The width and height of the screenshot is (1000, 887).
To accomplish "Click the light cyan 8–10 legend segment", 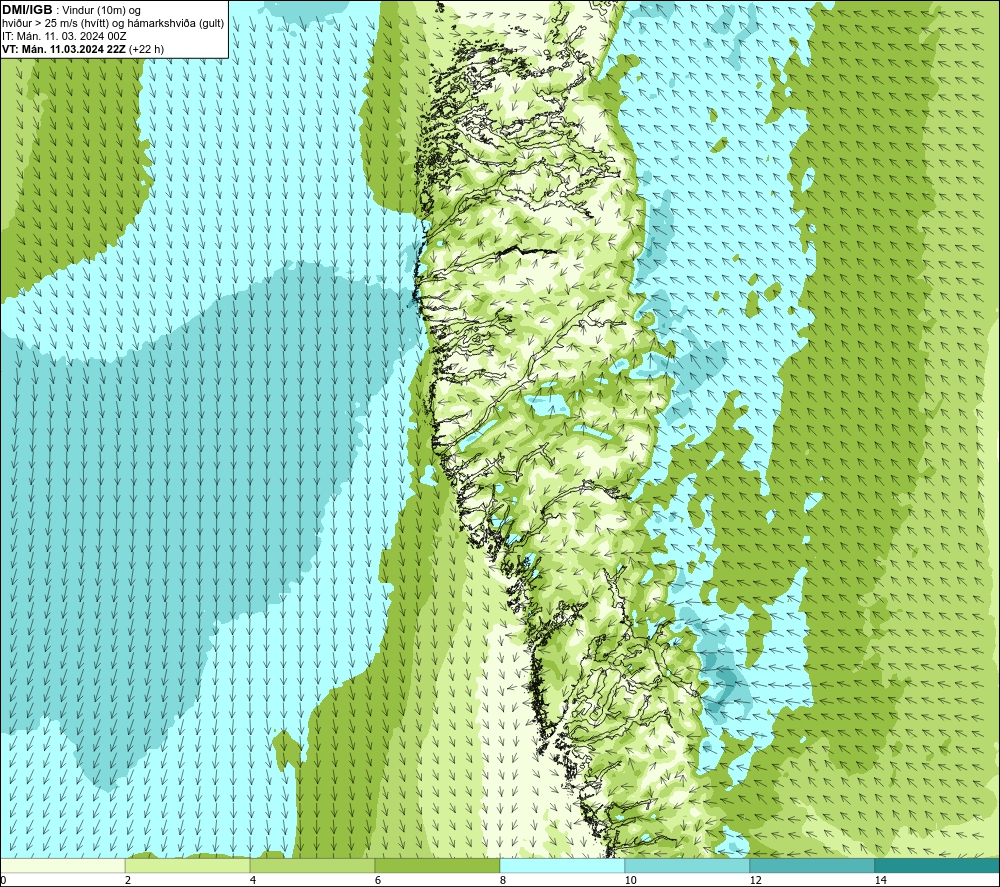I will [x=562, y=865].
